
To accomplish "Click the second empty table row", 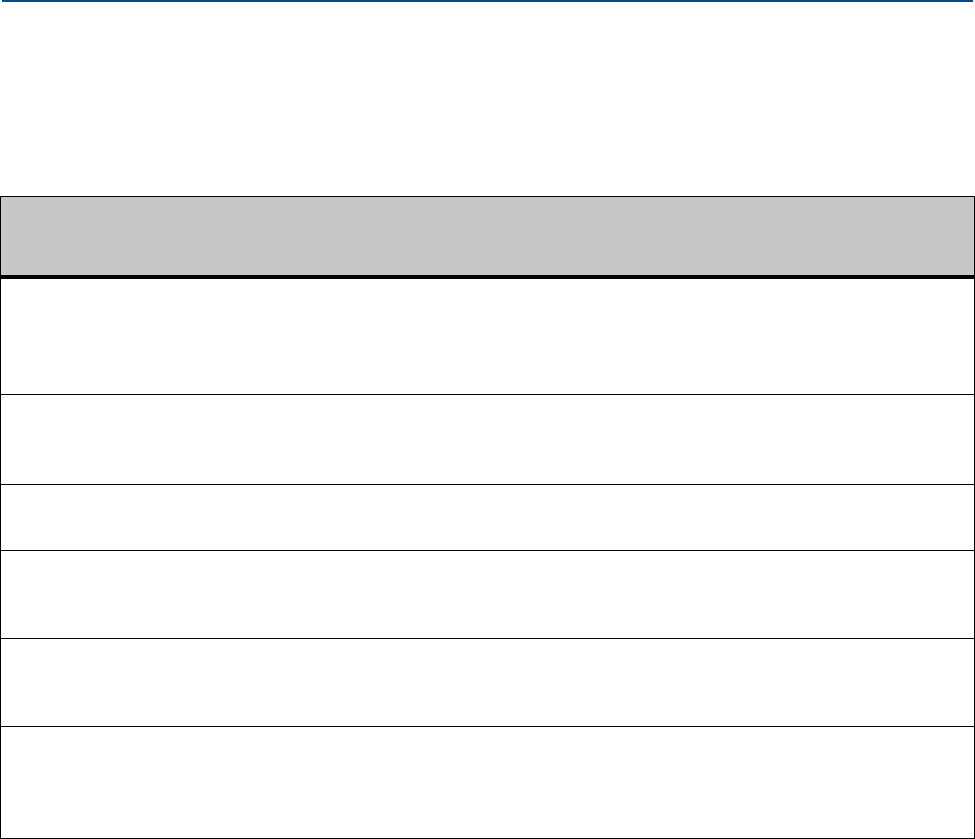I will (x=487, y=440).
